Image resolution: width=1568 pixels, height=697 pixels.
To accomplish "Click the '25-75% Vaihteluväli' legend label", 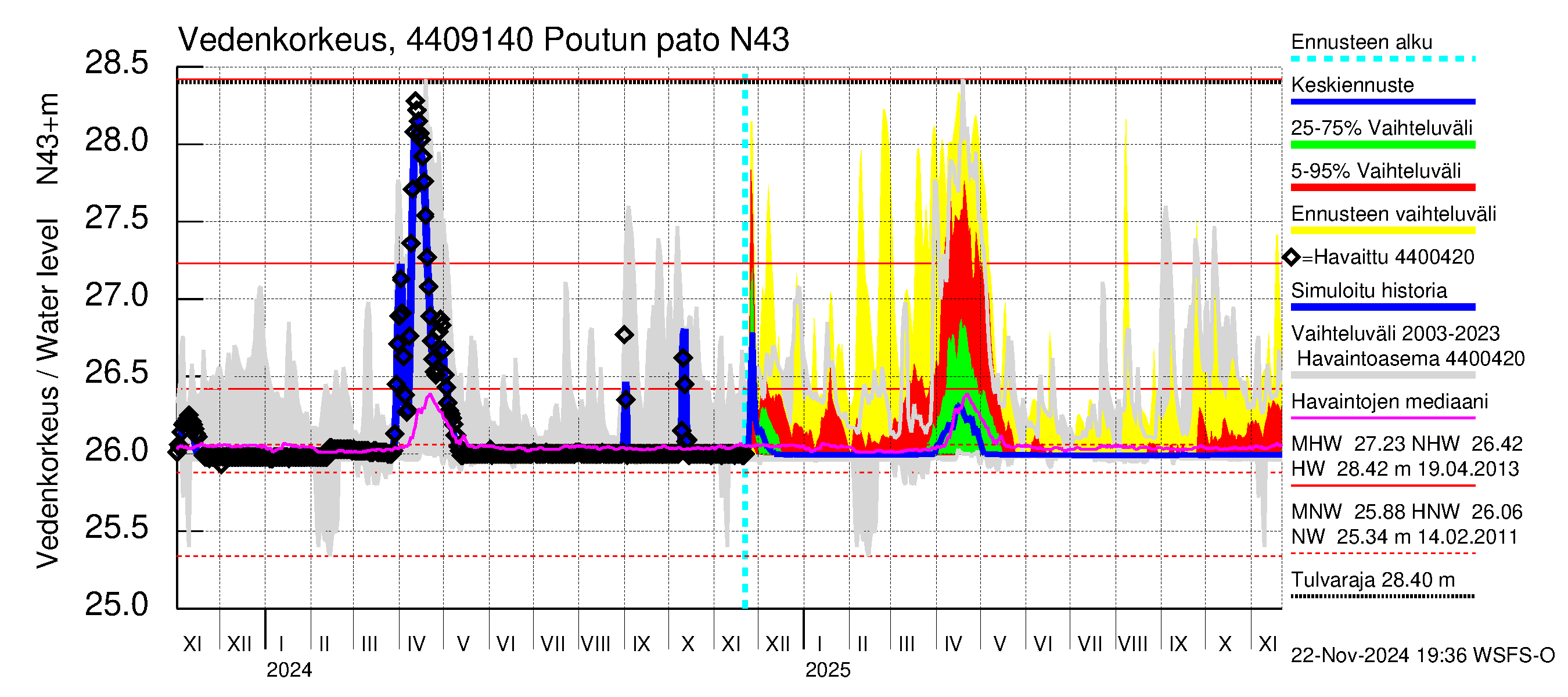I will pyautogui.click(x=1381, y=128).
